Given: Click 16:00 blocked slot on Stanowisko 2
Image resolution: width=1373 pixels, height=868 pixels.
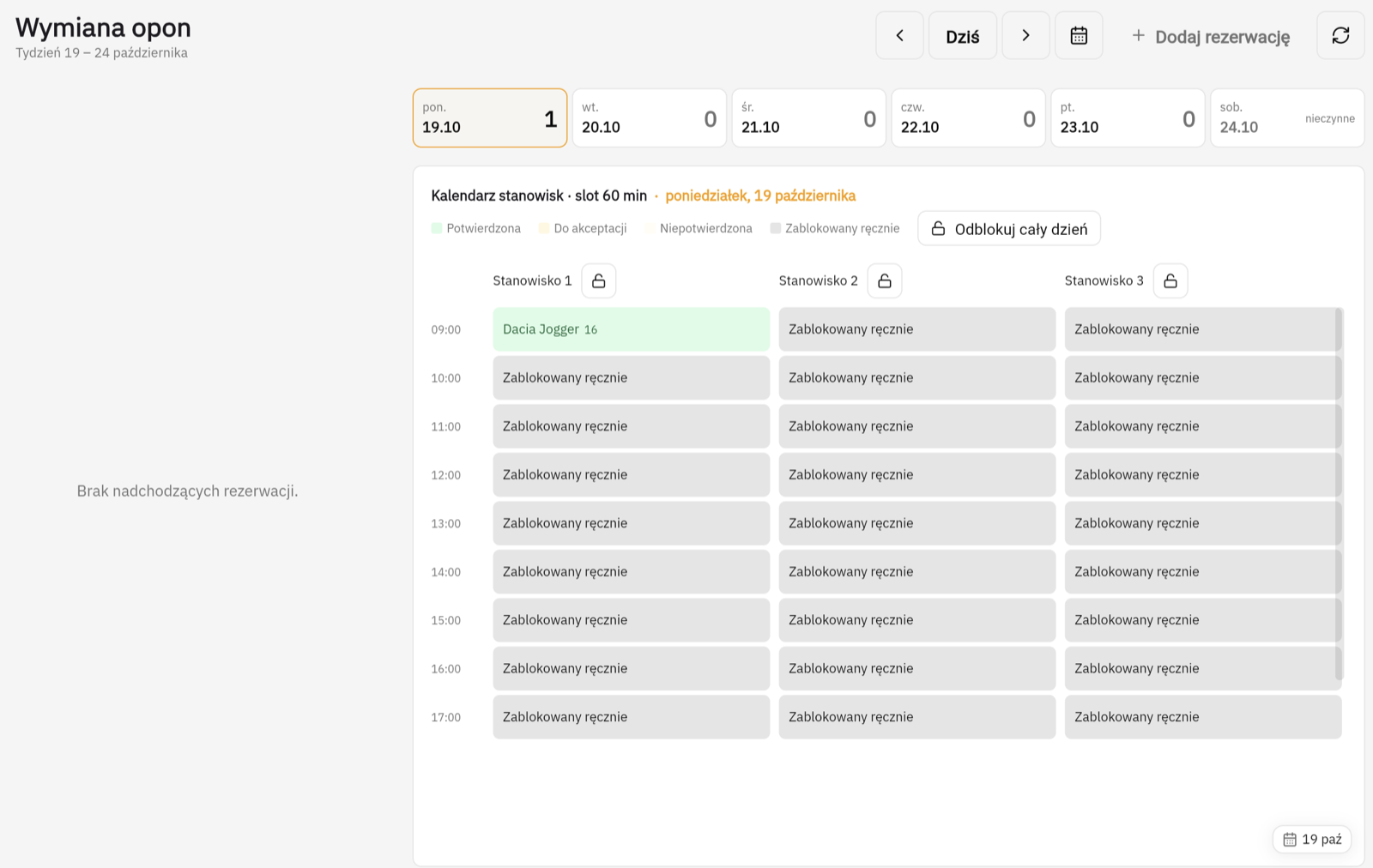Looking at the screenshot, I should [917, 668].
